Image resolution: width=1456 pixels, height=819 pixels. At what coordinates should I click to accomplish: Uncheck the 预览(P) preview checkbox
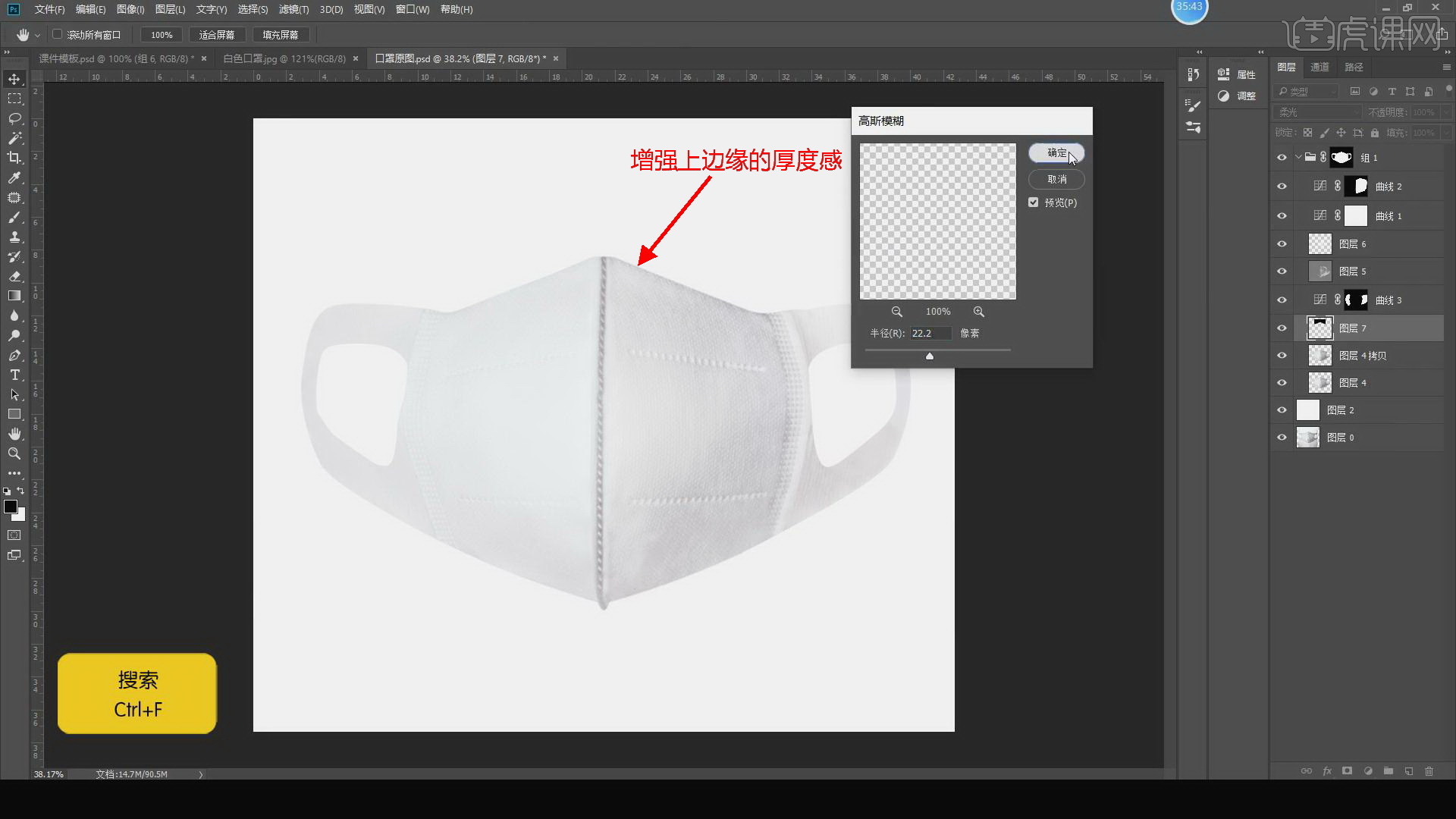tap(1034, 202)
